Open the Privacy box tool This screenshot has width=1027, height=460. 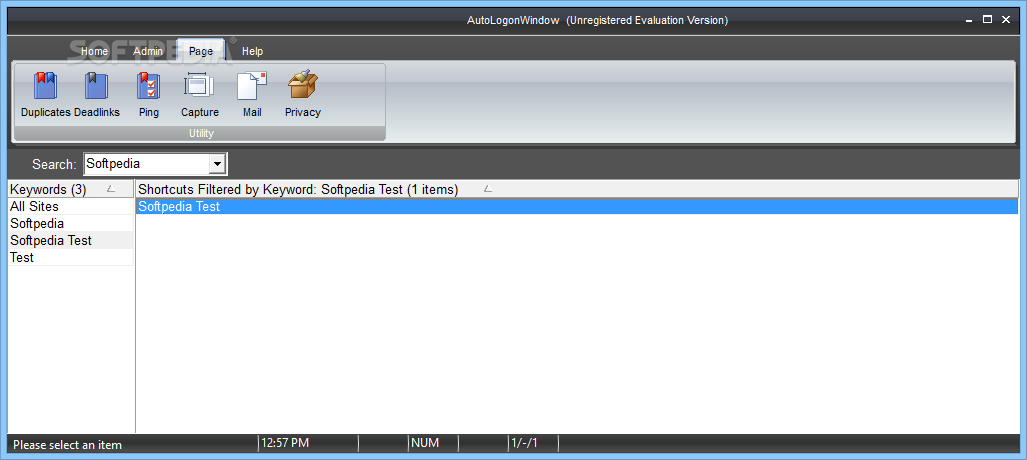(303, 95)
